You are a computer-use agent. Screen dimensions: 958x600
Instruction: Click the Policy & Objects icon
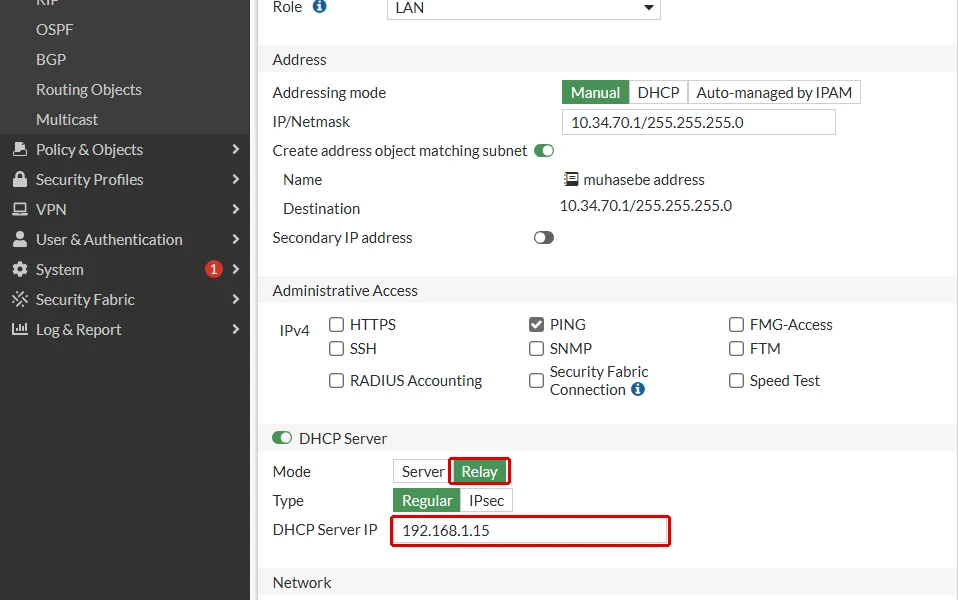[x=20, y=149]
